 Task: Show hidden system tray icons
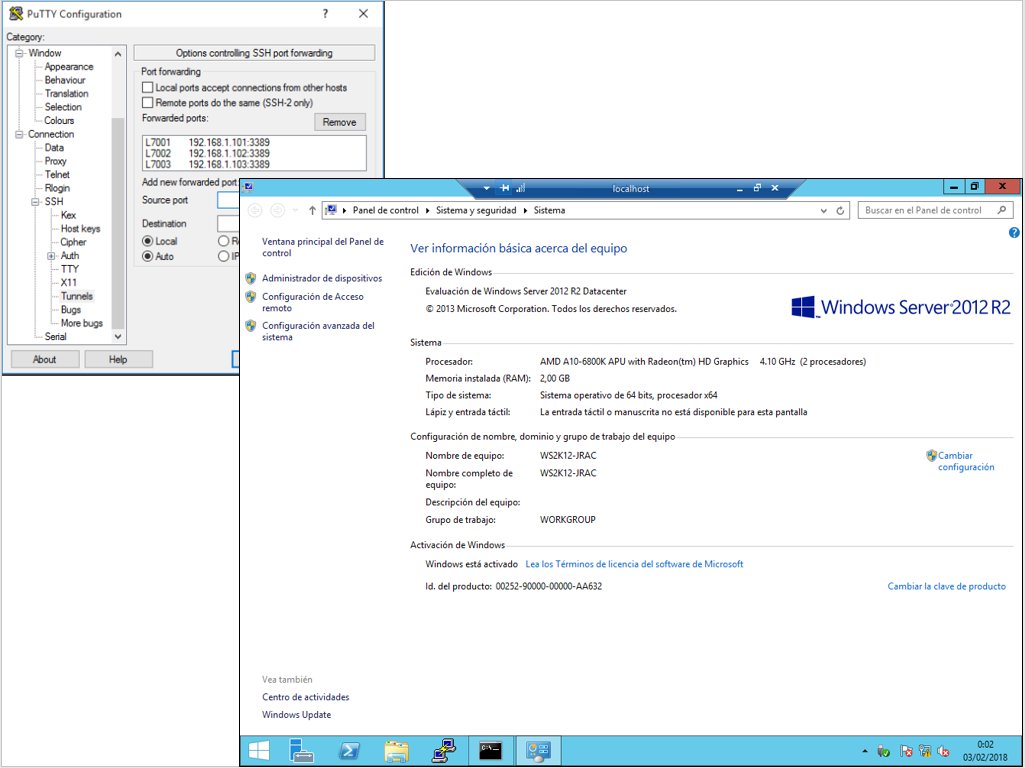pos(865,752)
